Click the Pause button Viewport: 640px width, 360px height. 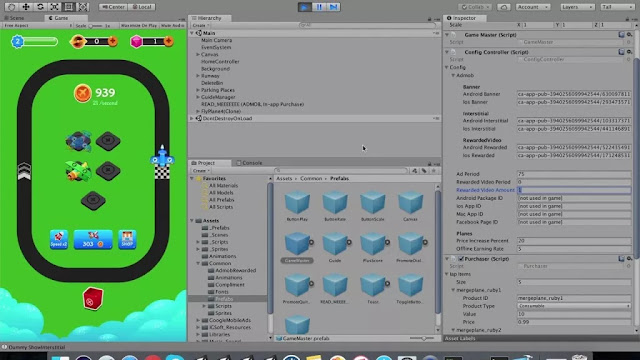point(319,7)
